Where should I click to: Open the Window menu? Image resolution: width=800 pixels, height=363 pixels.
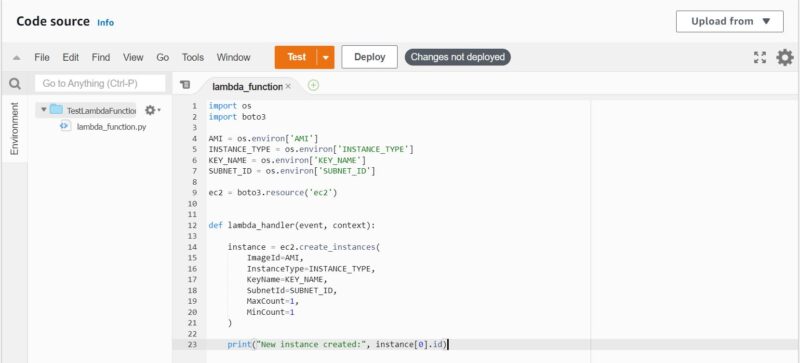pos(233,57)
